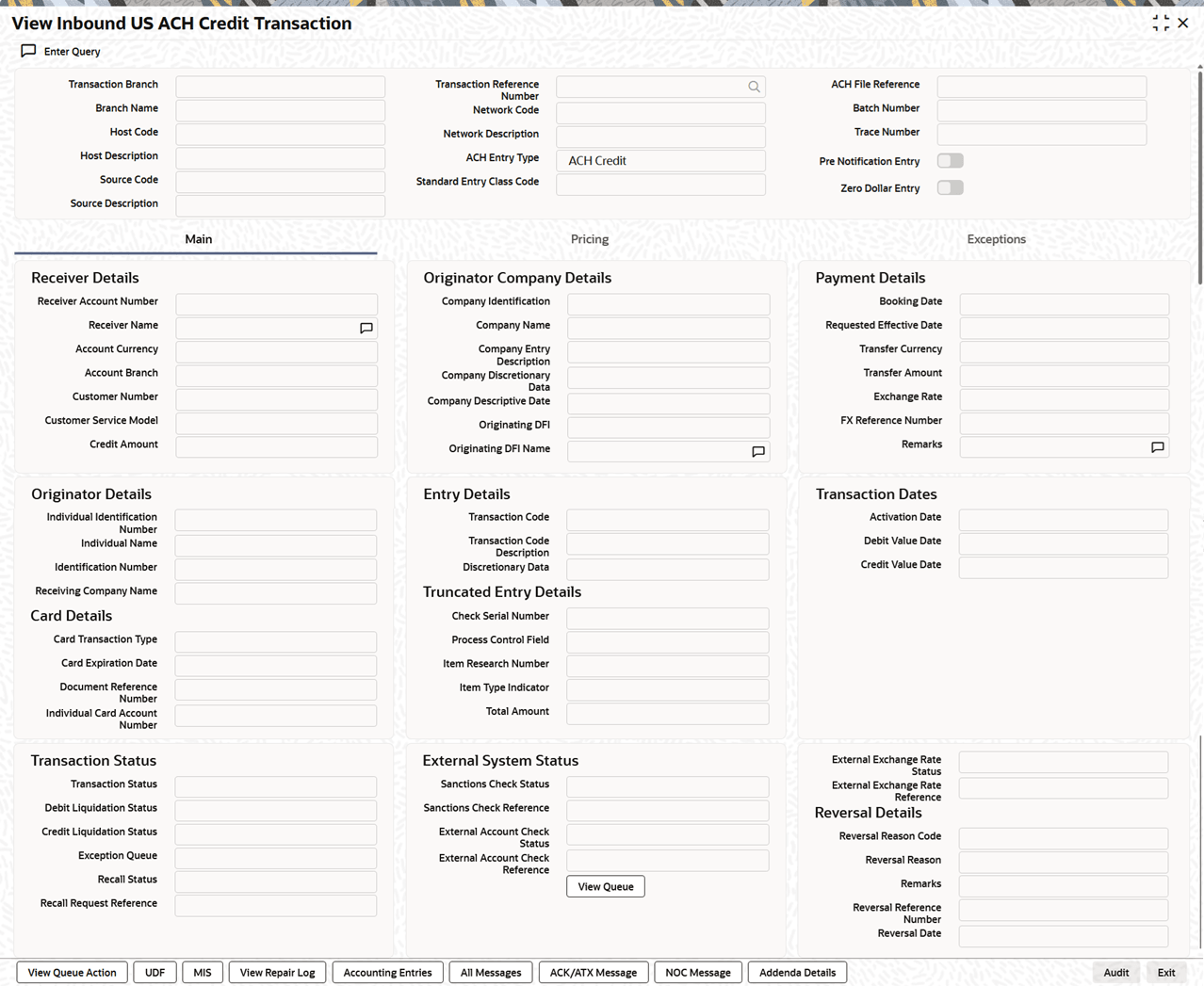This screenshot has width=1204, height=986.
Task: Toggle Pre Notification Entry switch
Action: (x=950, y=161)
